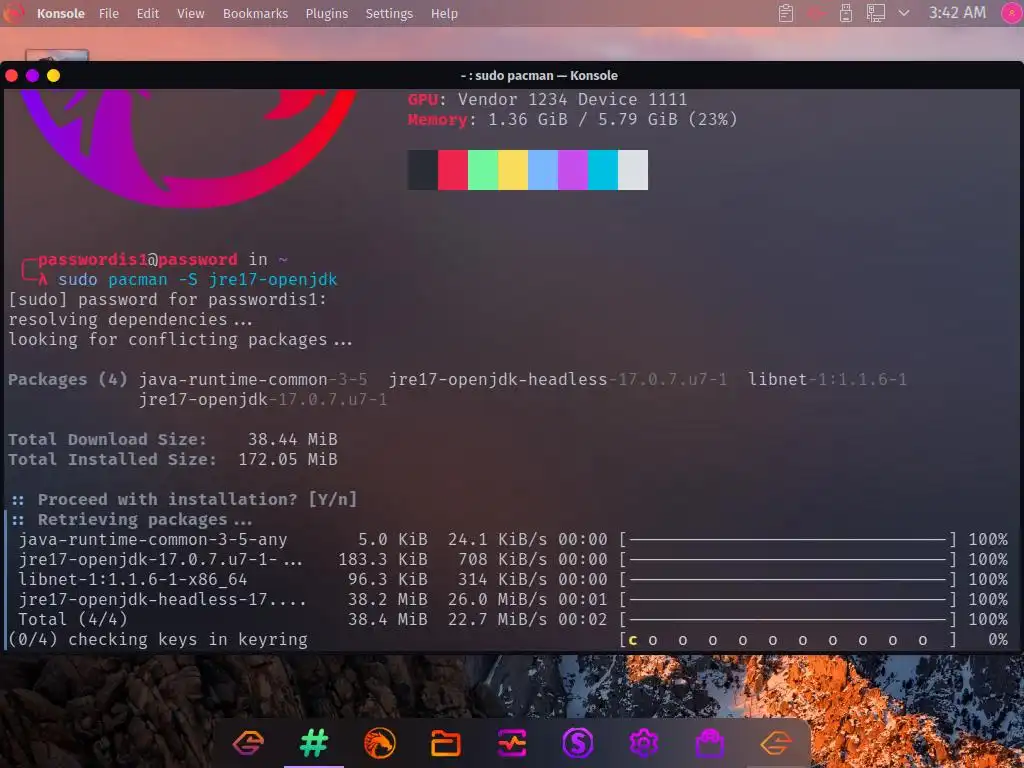Click 'java-runtime-common-3-5' in the Packages list
This screenshot has height=768, width=1024.
click(253, 379)
